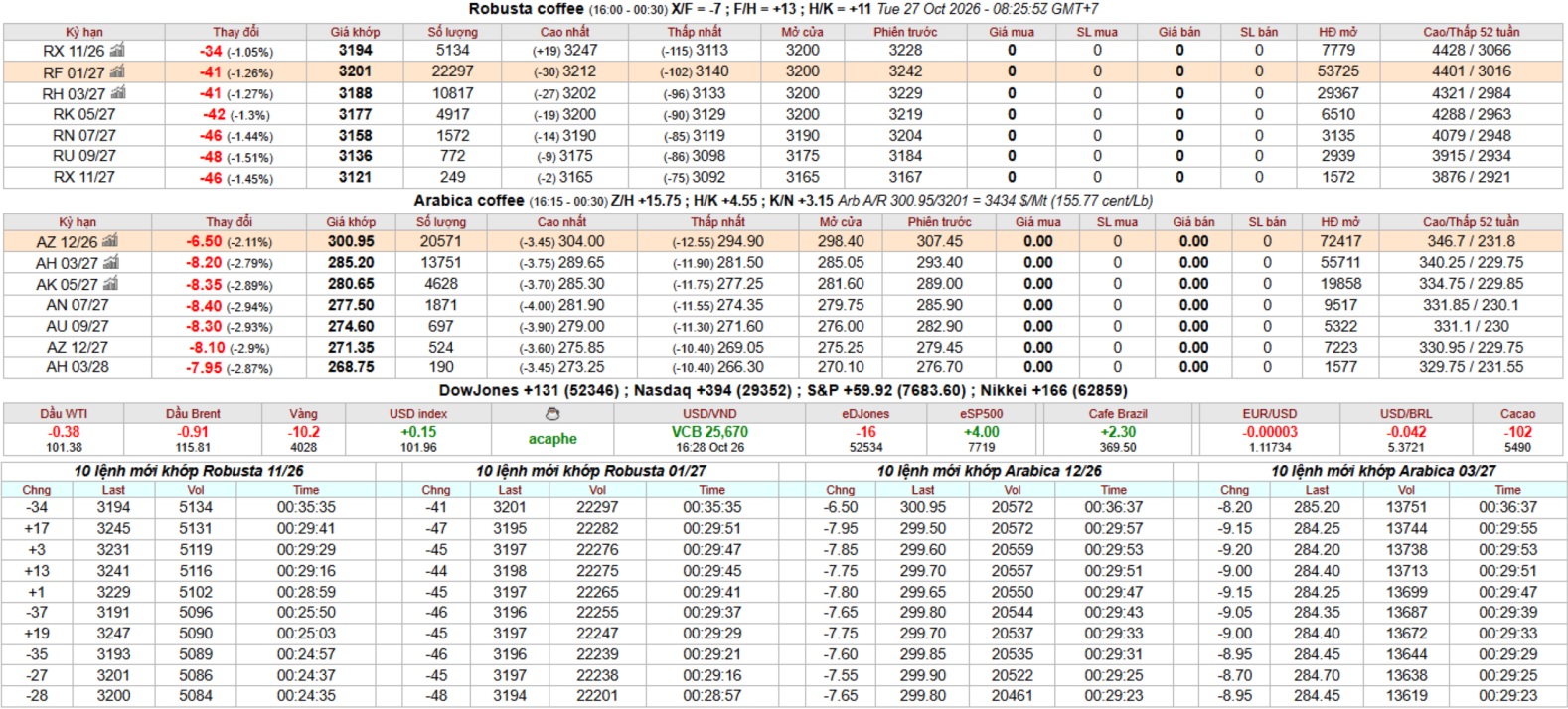The height and width of the screenshot is (709, 1568).
Task: Select the RX 11/27 Robusta contract
Action: tap(84, 177)
